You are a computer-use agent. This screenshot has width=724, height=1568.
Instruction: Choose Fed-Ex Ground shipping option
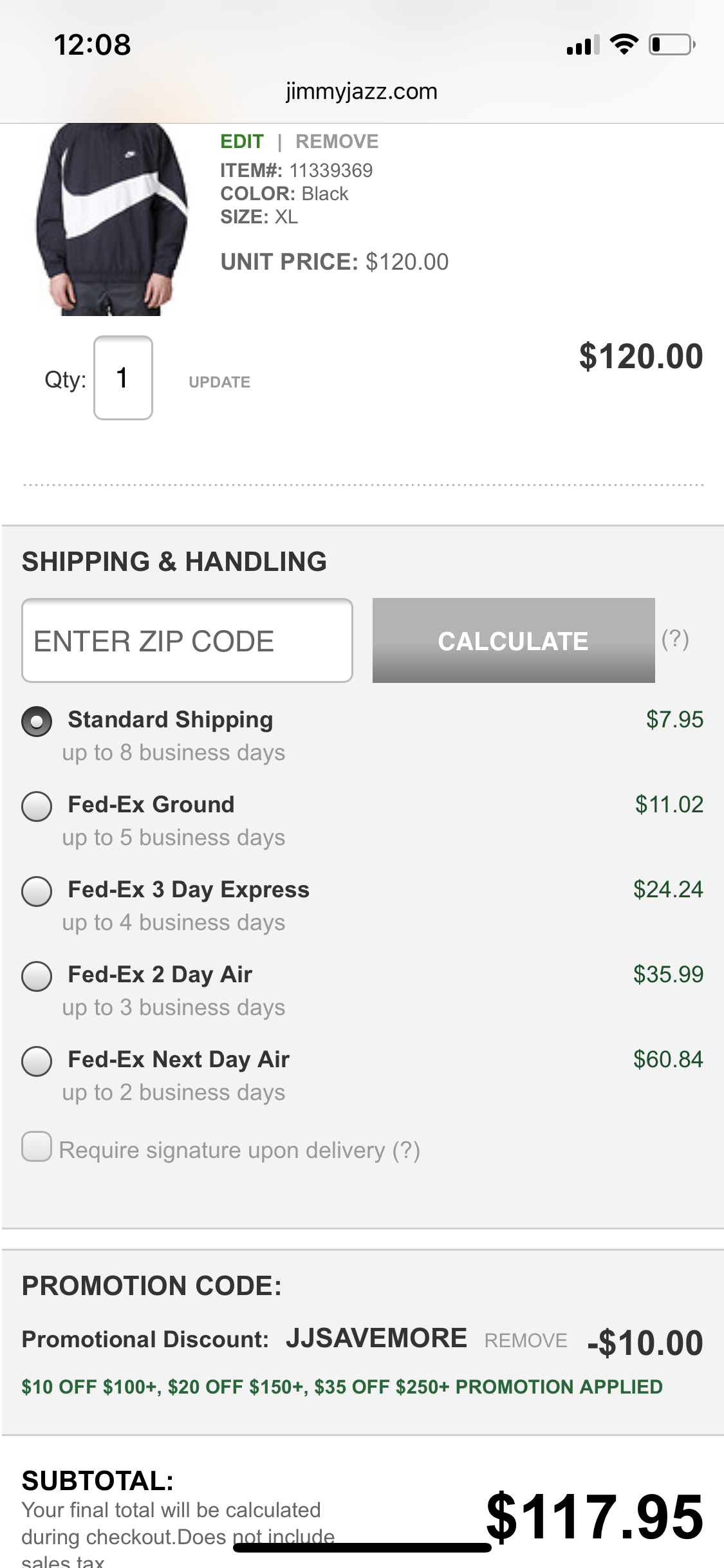click(x=37, y=806)
